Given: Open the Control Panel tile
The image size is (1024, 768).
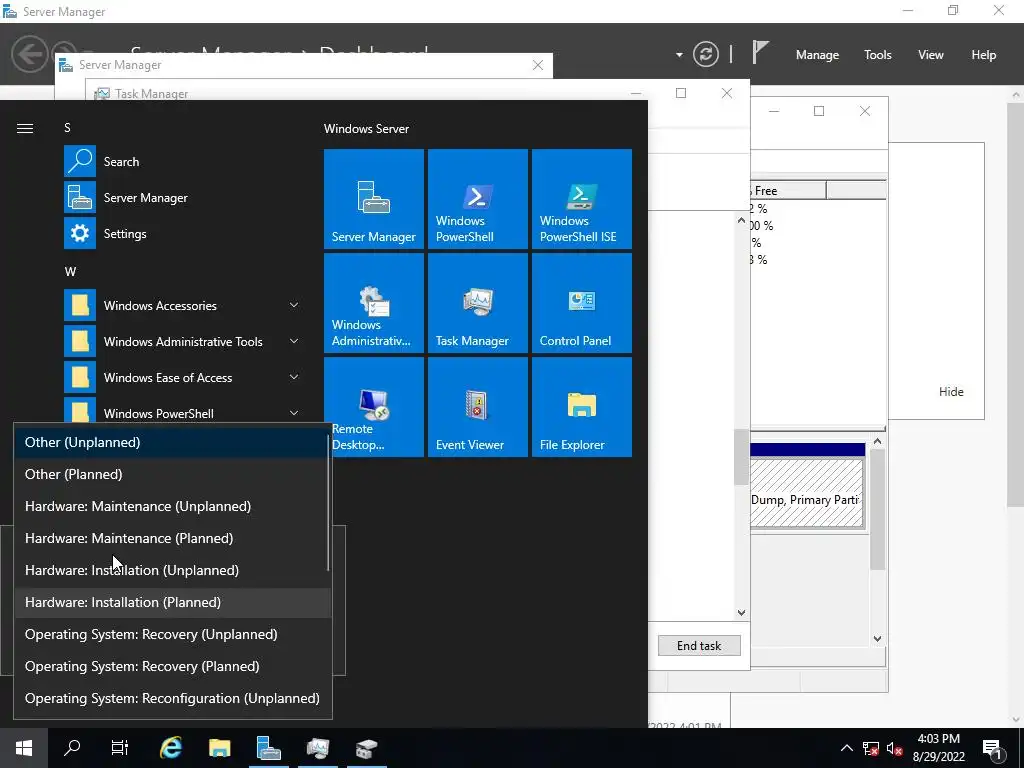Looking at the screenshot, I should click(x=581, y=302).
